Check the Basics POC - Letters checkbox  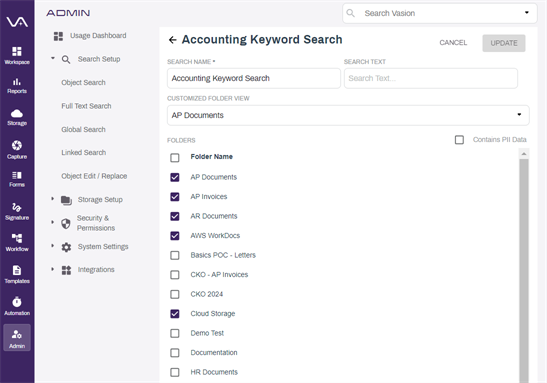point(175,255)
